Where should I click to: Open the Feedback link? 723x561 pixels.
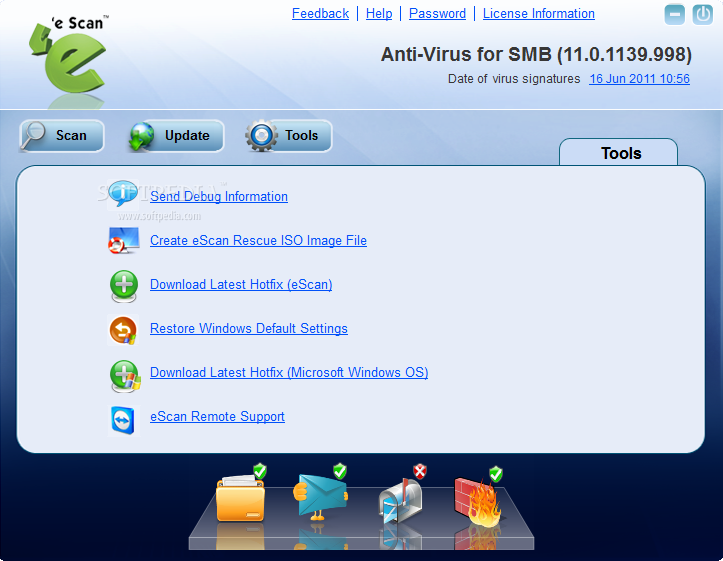320,14
